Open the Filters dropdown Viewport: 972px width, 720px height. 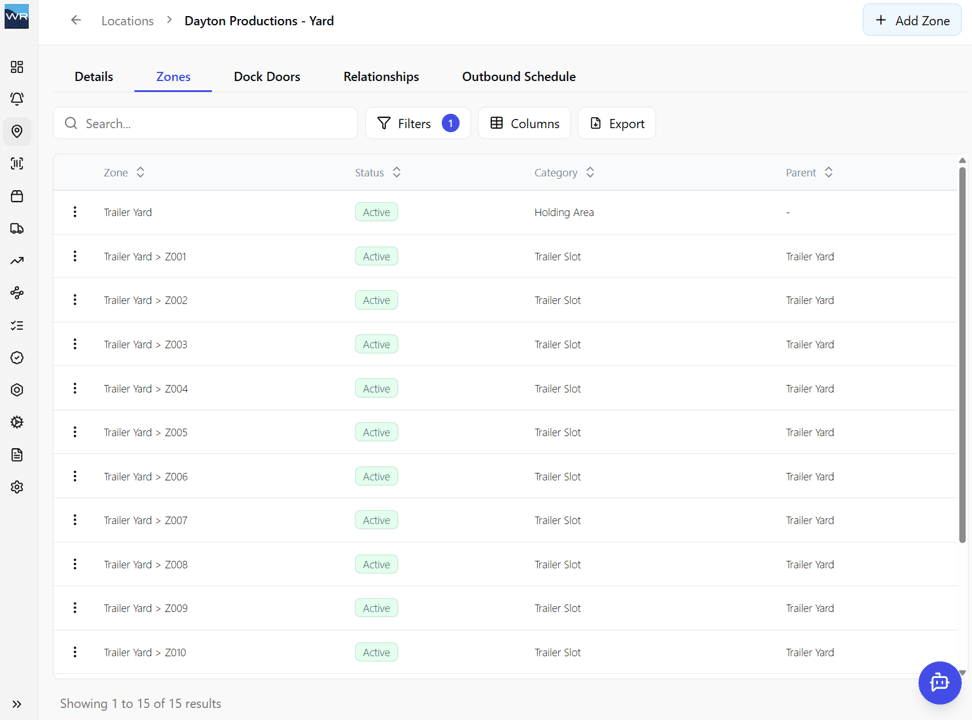[417, 123]
